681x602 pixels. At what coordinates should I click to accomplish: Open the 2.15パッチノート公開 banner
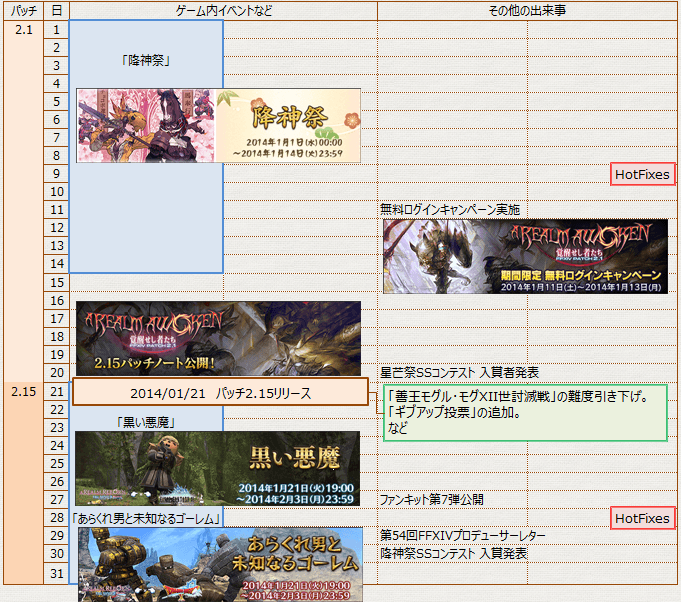coord(218,338)
